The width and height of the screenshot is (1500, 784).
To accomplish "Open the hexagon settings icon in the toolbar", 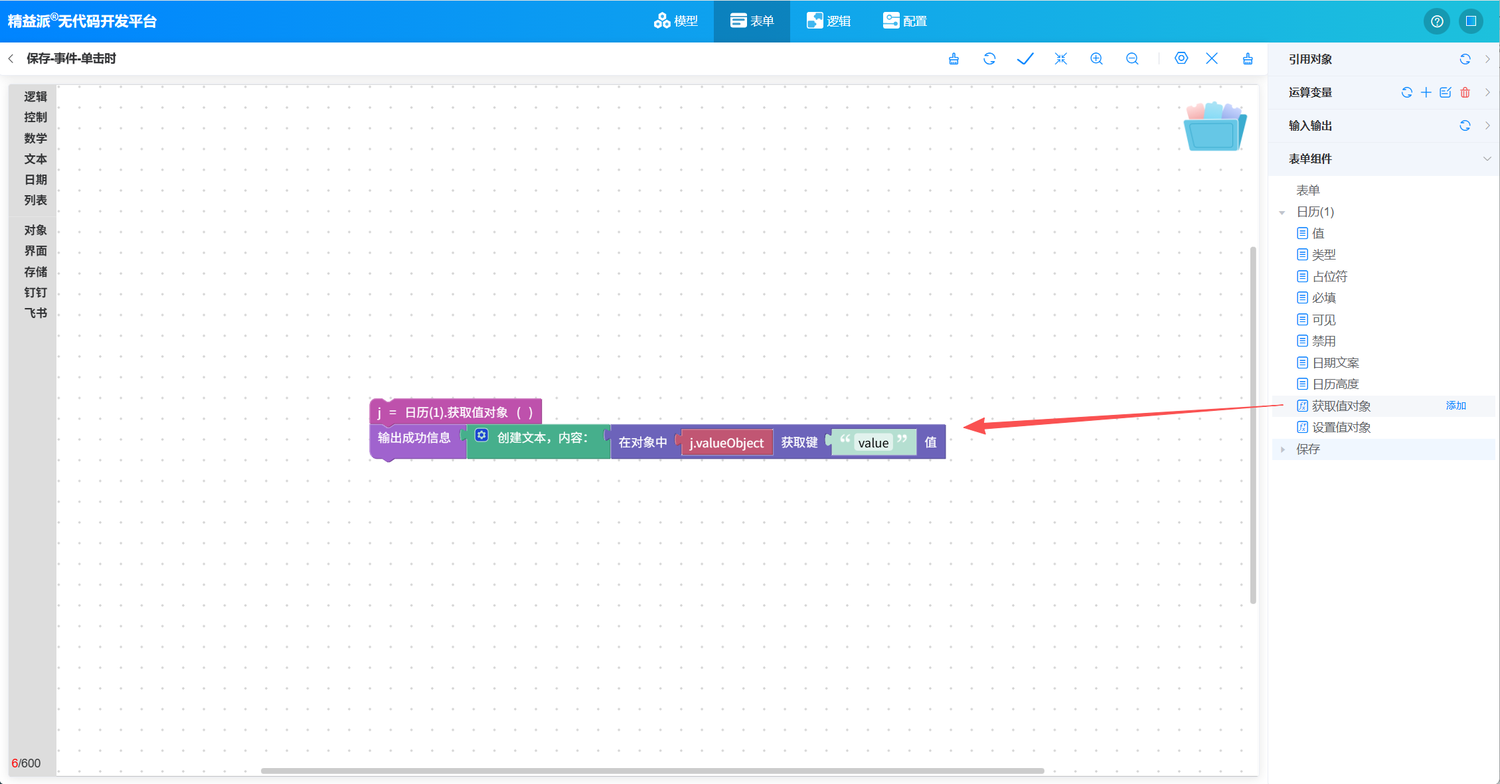I will click(x=1181, y=59).
